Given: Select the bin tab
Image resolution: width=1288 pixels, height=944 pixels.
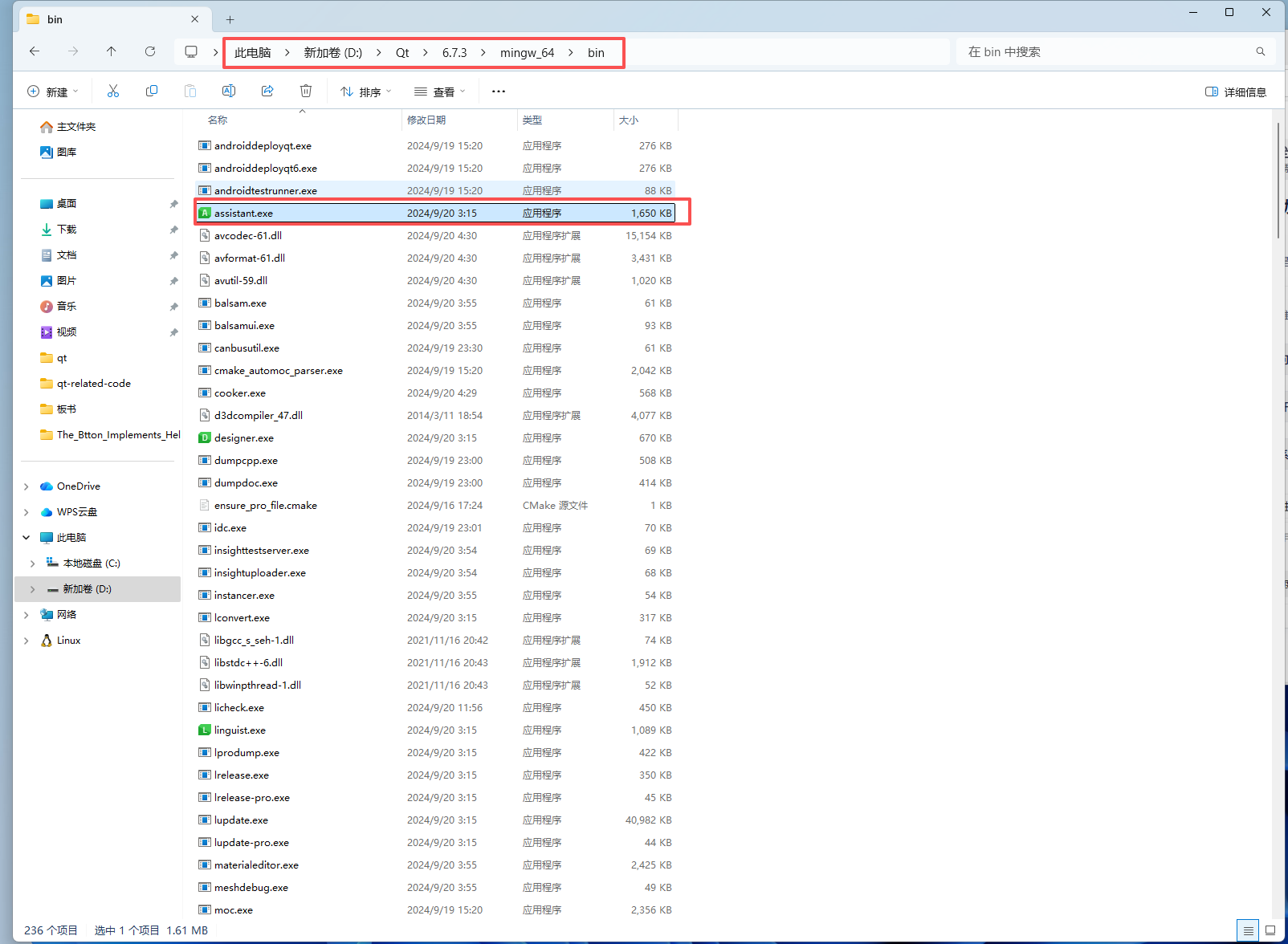Looking at the screenshot, I should (x=114, y=19).
